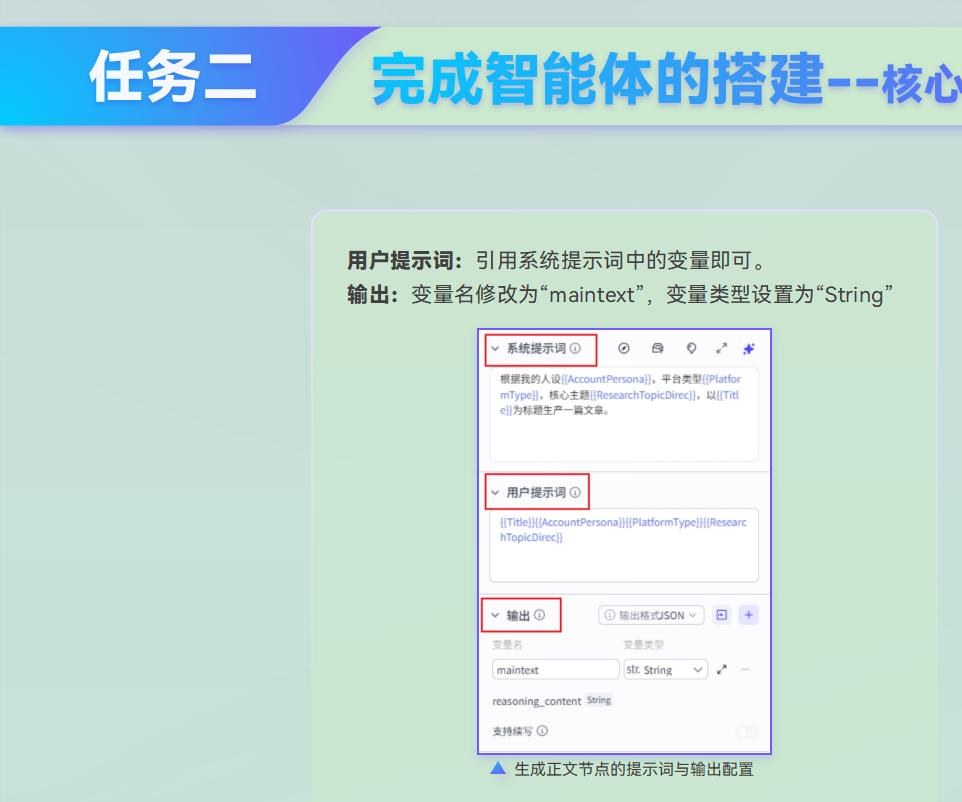The width and height of the screenshot is (962, 802).
Task: Click the 变量类型 column label
Action: 644,644
